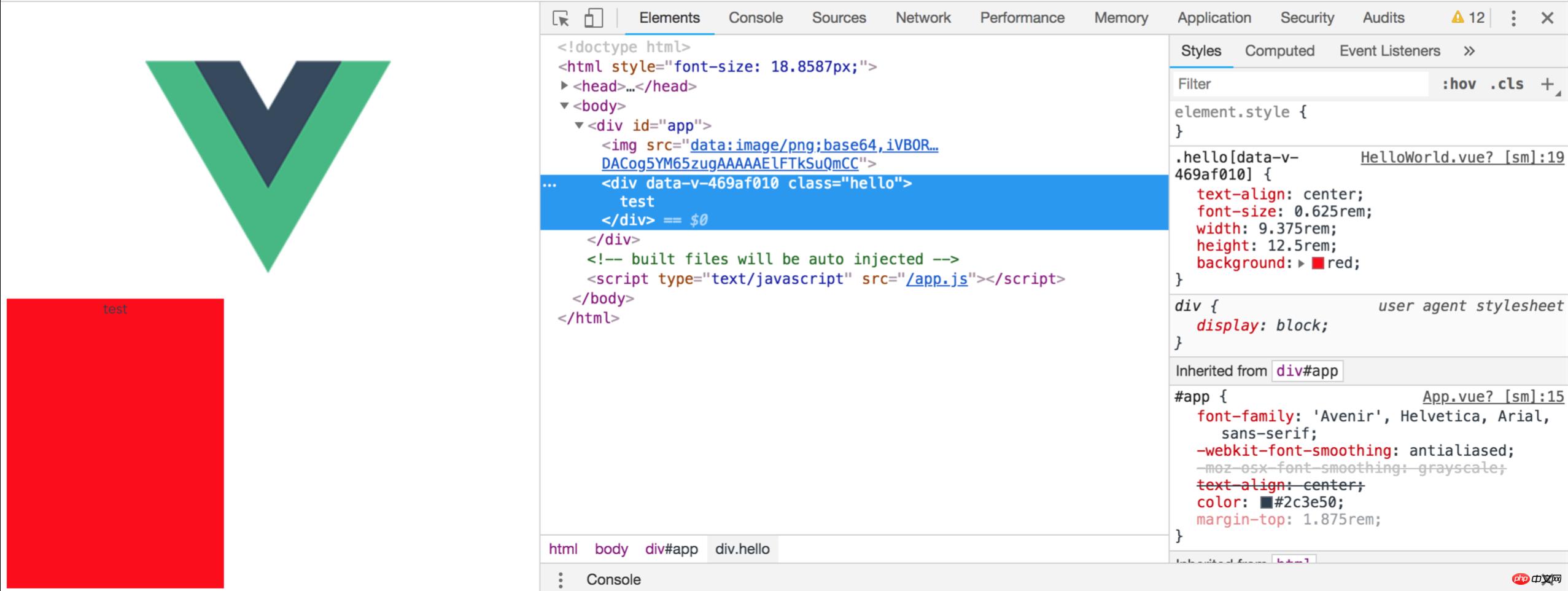Toggle the :hov element state panel
Screen dimensions: 1568x591
1459,84
